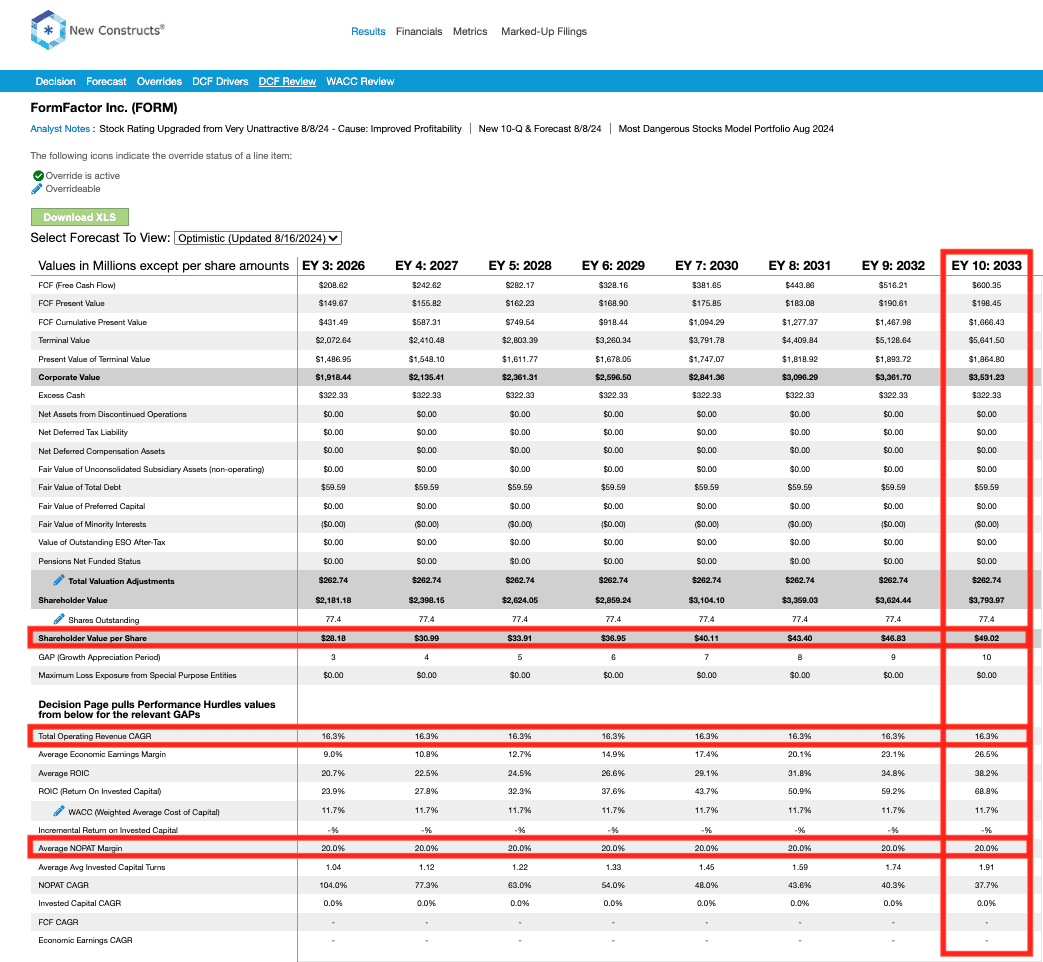Open the Select Forecast To View dropdown
The image size is (1043, 962).
[x=258, y=238]
